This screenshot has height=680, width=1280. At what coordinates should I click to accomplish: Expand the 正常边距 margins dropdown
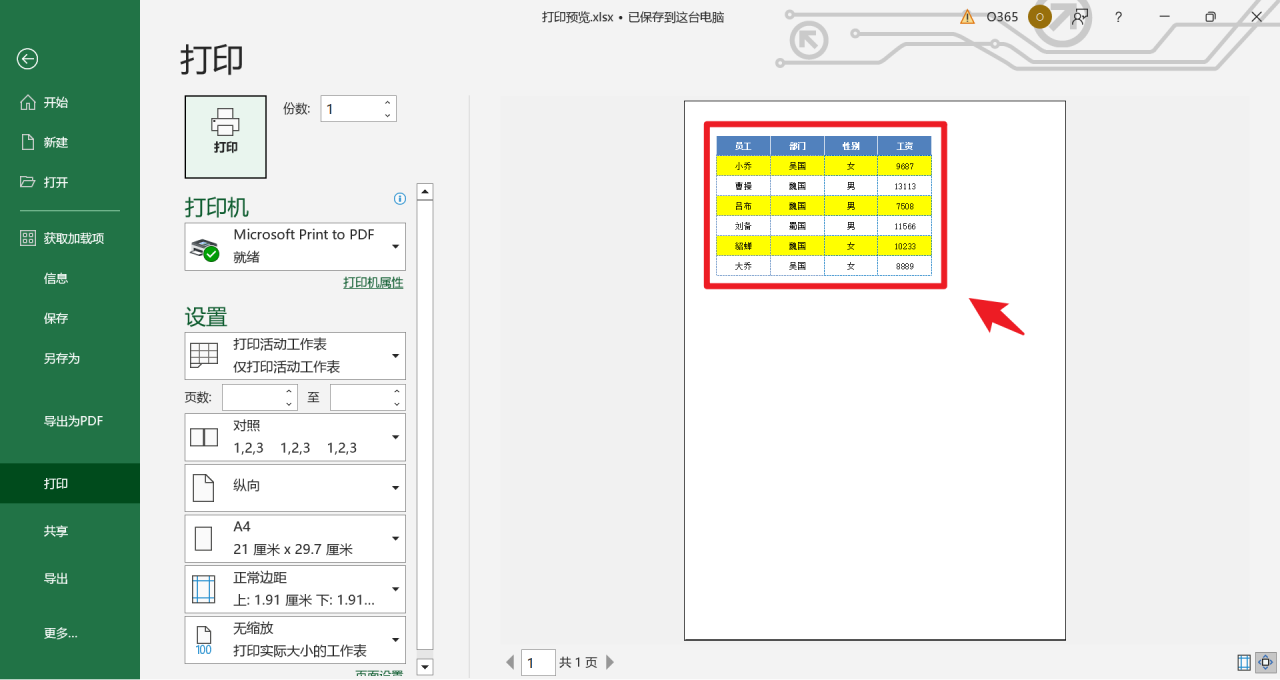[295, 590]
